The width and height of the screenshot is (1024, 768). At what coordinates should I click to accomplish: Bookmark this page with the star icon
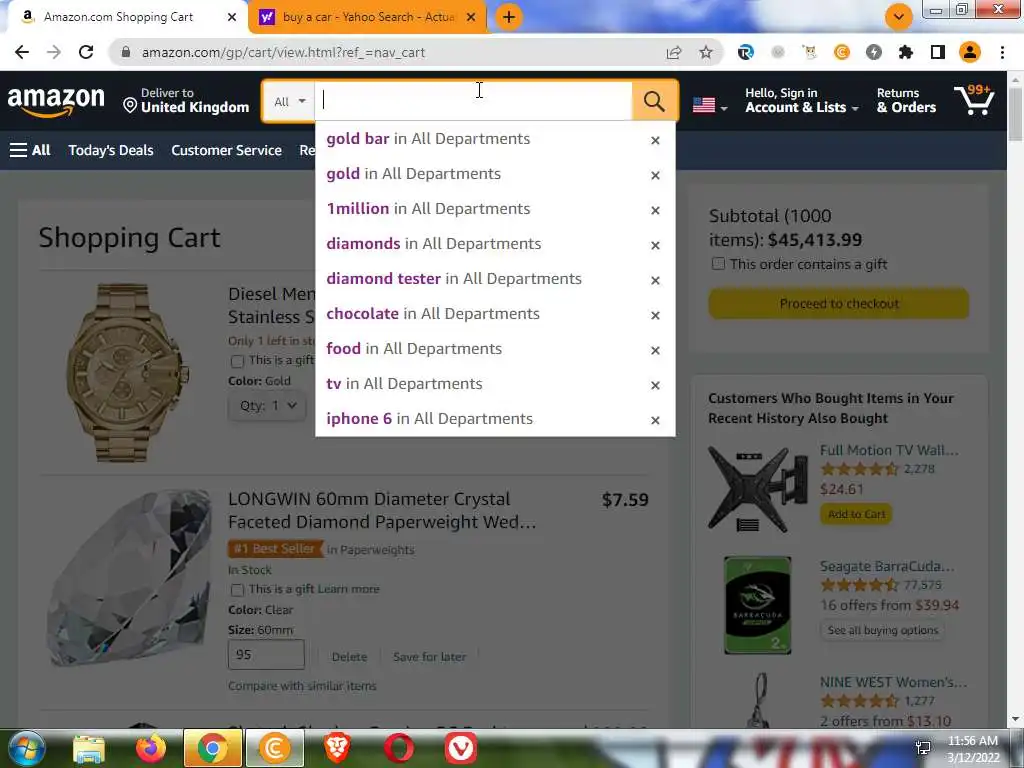coord(706,52)
